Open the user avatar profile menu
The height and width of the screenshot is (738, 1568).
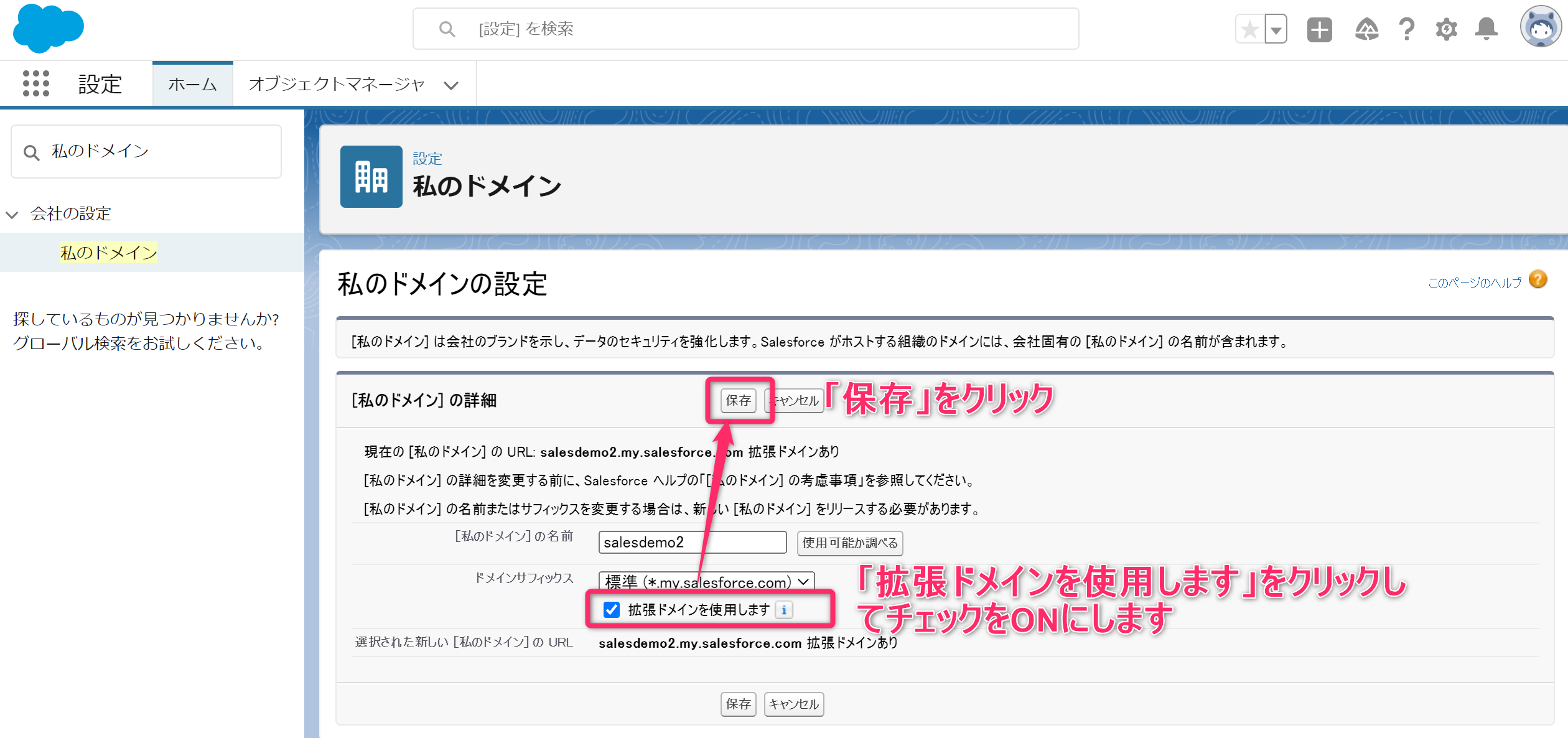point(1541,27)
